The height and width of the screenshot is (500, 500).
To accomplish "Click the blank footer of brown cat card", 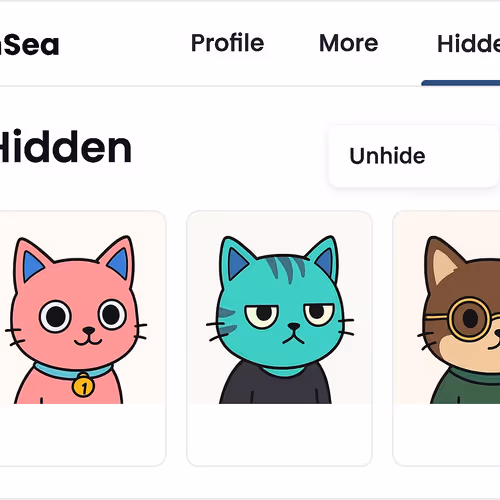I will tap(447, 435).
